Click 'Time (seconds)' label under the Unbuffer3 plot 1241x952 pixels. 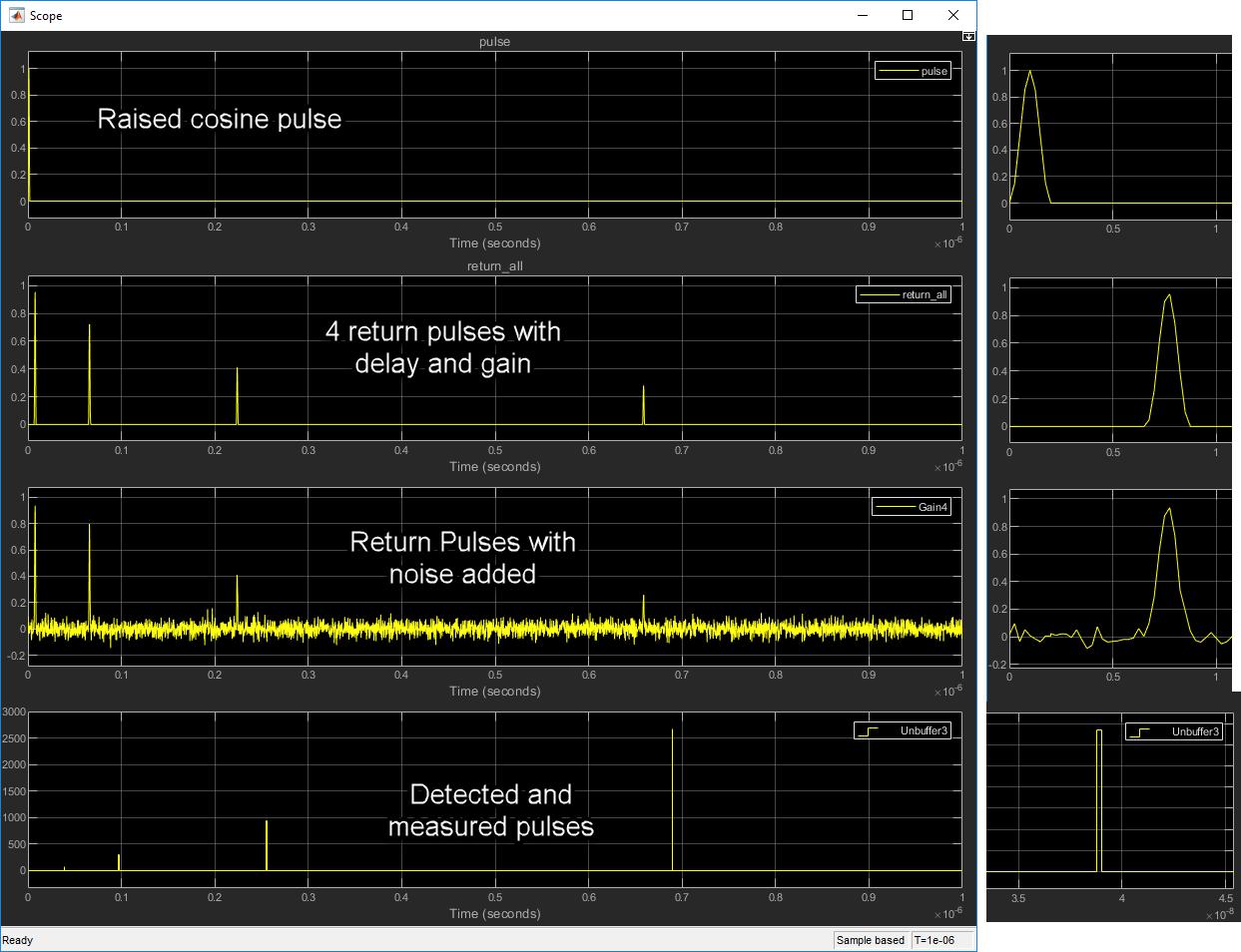tap(494, 914)
